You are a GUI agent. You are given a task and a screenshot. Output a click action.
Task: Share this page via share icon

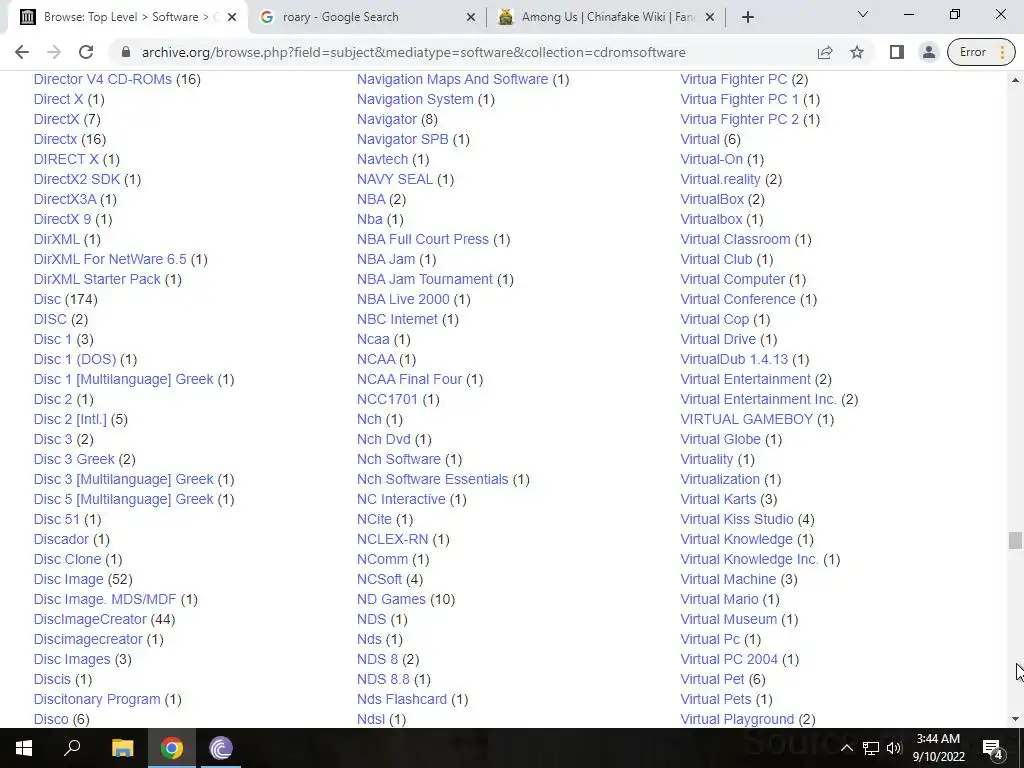825,52
